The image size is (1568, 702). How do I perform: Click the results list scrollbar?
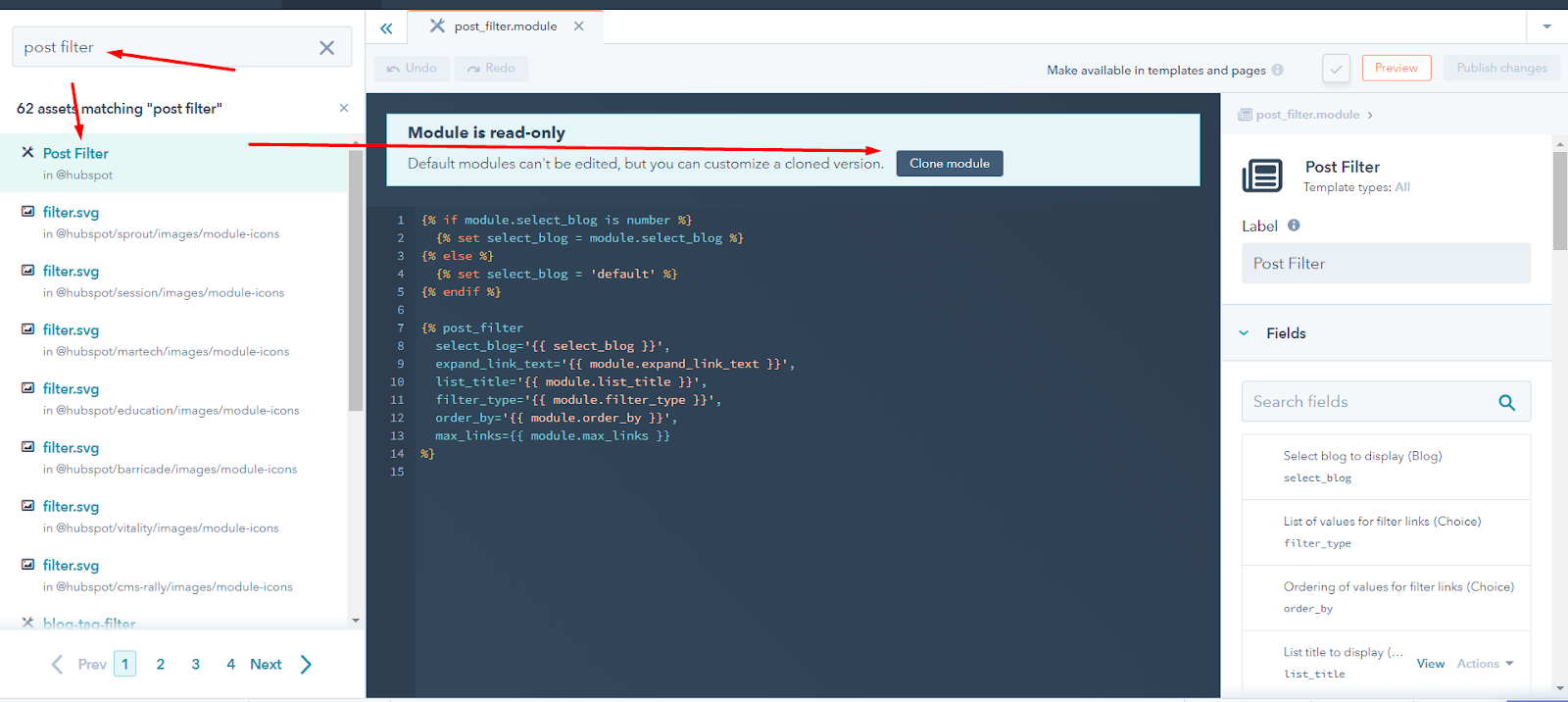click(x=356, y=279)
